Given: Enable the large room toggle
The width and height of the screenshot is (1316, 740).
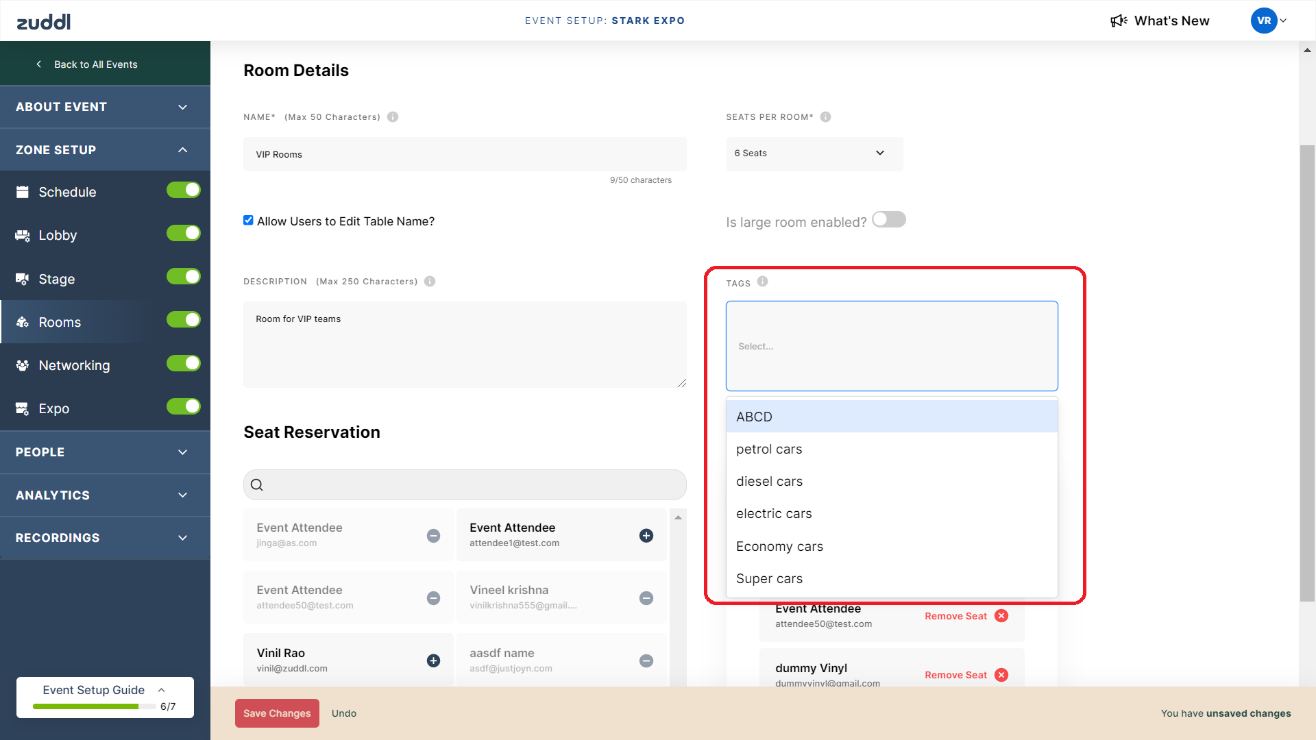Looking at the screenshot, I should pos(888,220).
